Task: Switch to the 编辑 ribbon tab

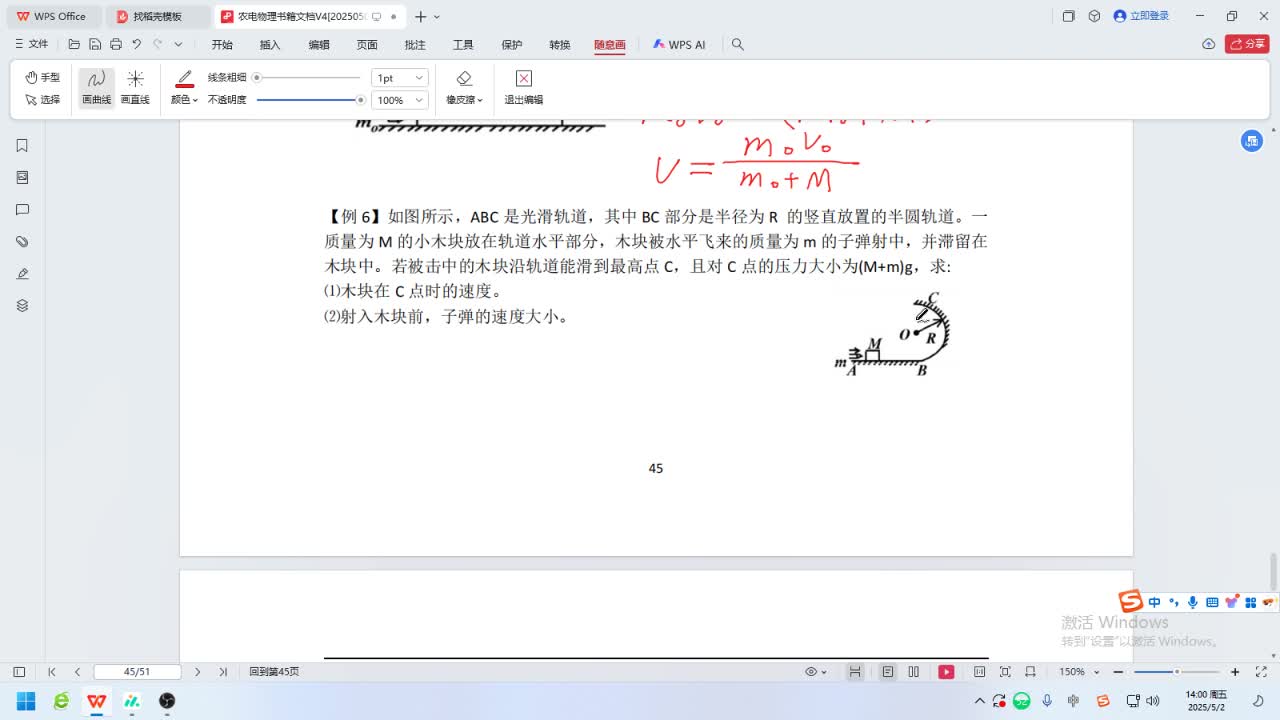Action: point(319,45)
